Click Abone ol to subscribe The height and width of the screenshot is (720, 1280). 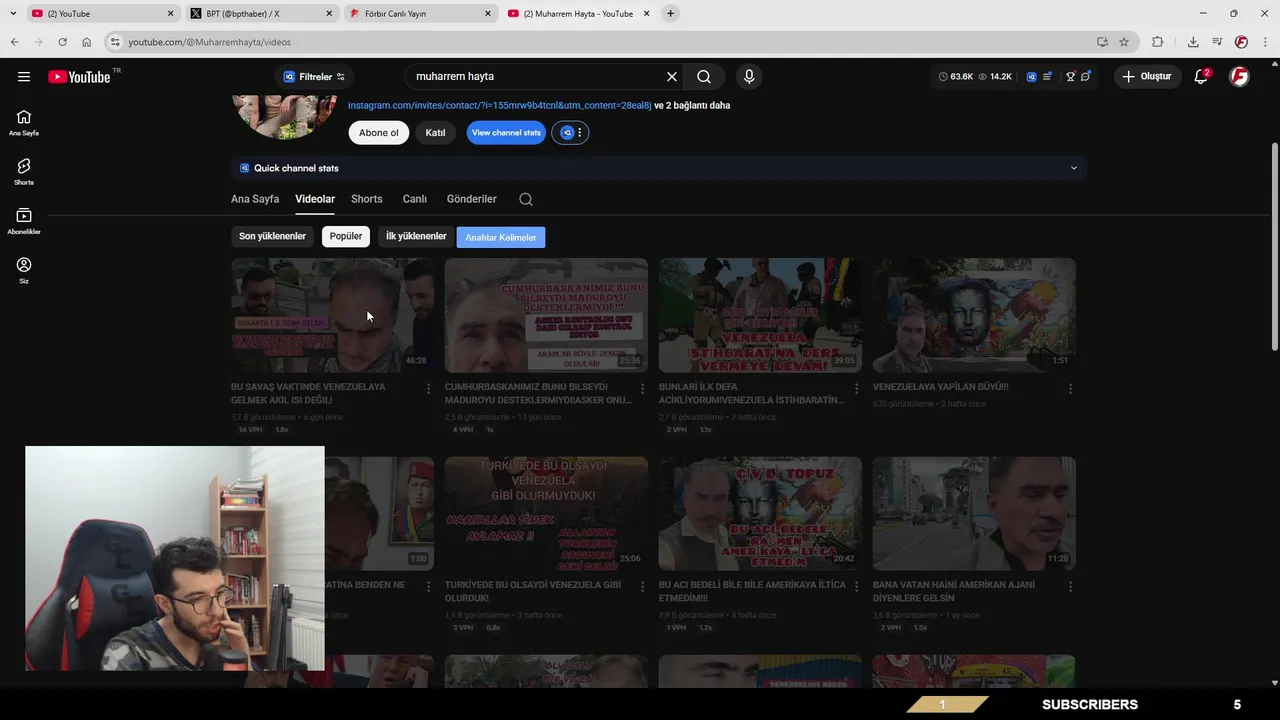pos(379,133)
